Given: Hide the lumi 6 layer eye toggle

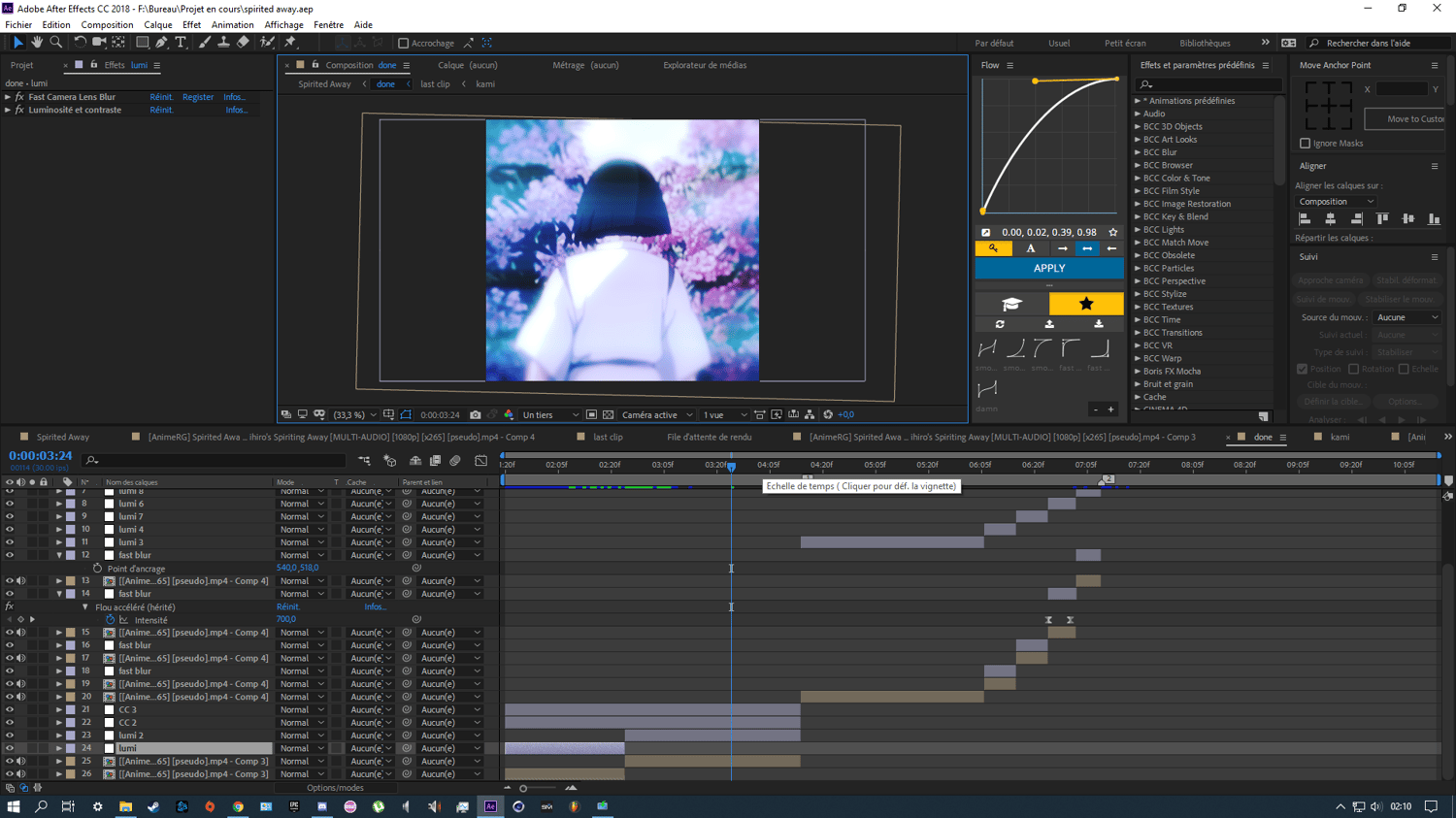Looking at the screenshot, I should coord(10,504).
